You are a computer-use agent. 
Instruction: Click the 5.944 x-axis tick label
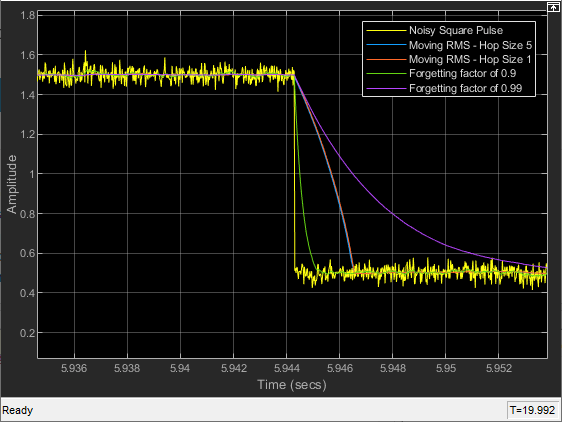click(x=287, y=368)
